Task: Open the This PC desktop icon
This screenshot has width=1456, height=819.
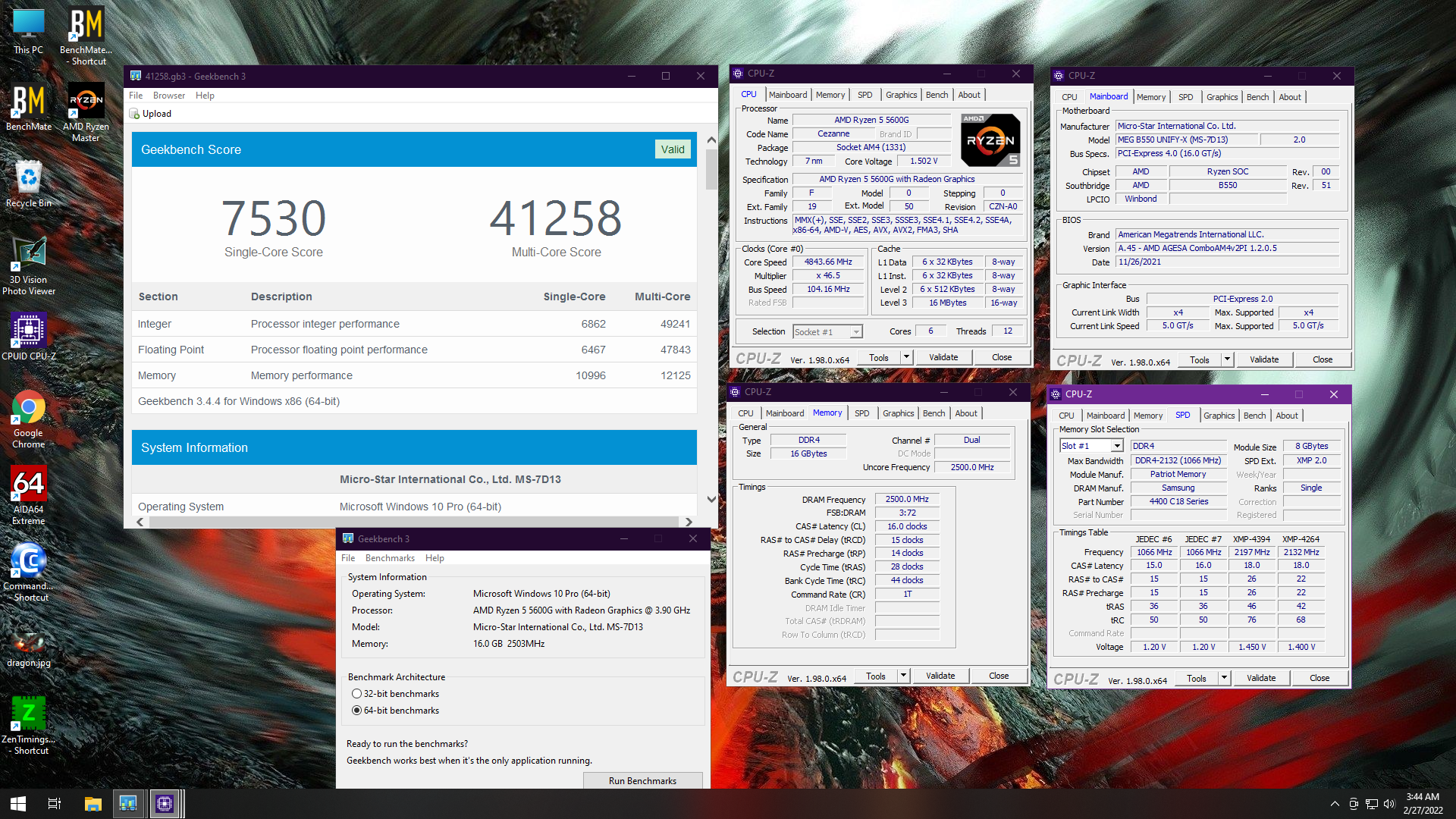Action: click(x=29, y=32)
